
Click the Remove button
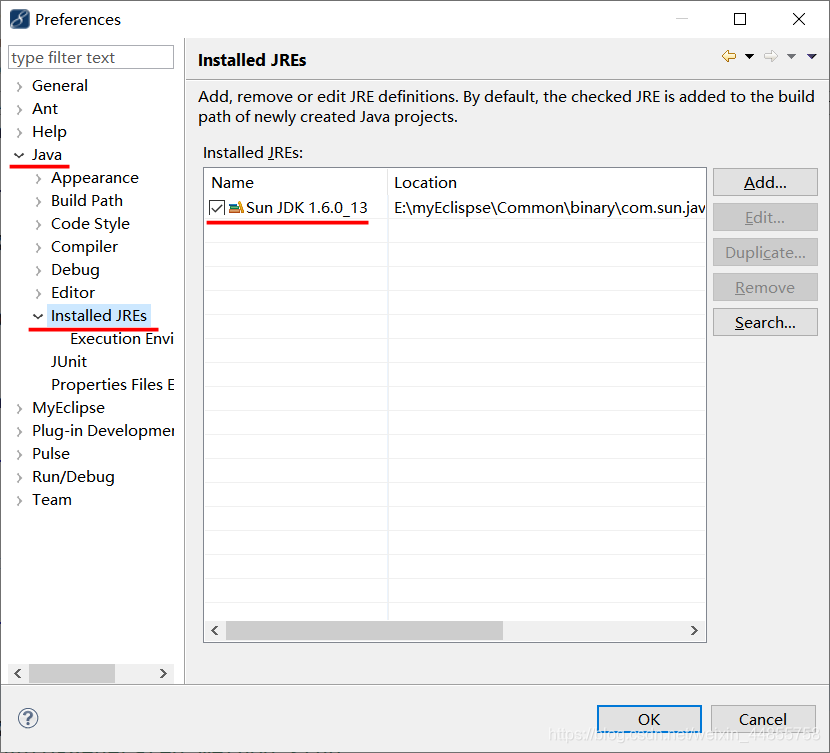pos(765,287)
